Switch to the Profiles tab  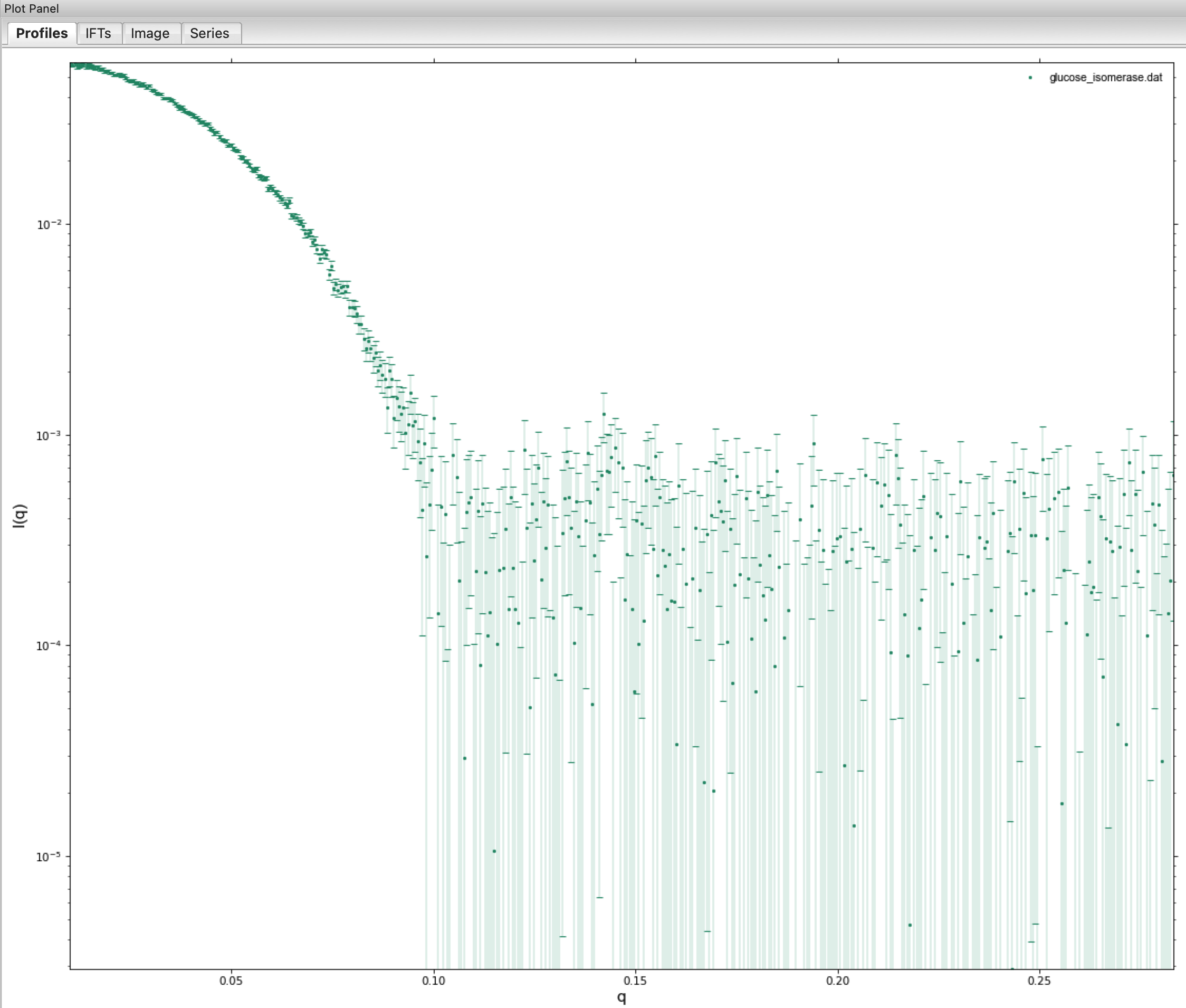coord(42,33)
